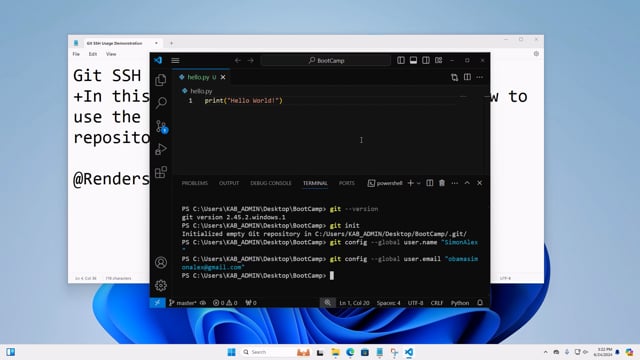Switch to the PROBLEMS panel tab
The width and height of the screenshot is (640, 360).
tap(195, 183)
